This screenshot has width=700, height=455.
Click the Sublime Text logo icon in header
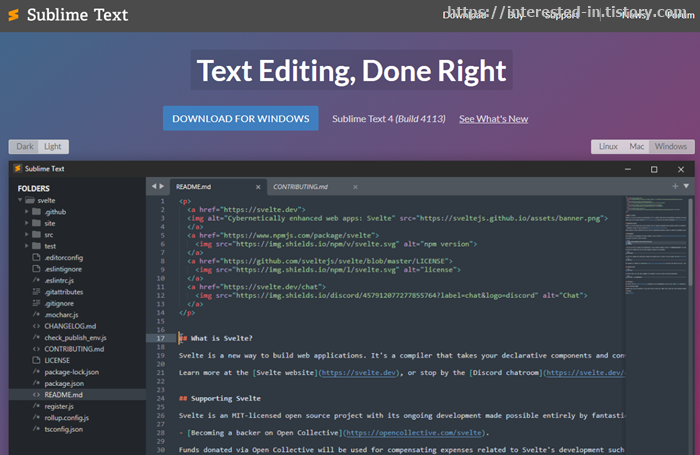(14, 15)
